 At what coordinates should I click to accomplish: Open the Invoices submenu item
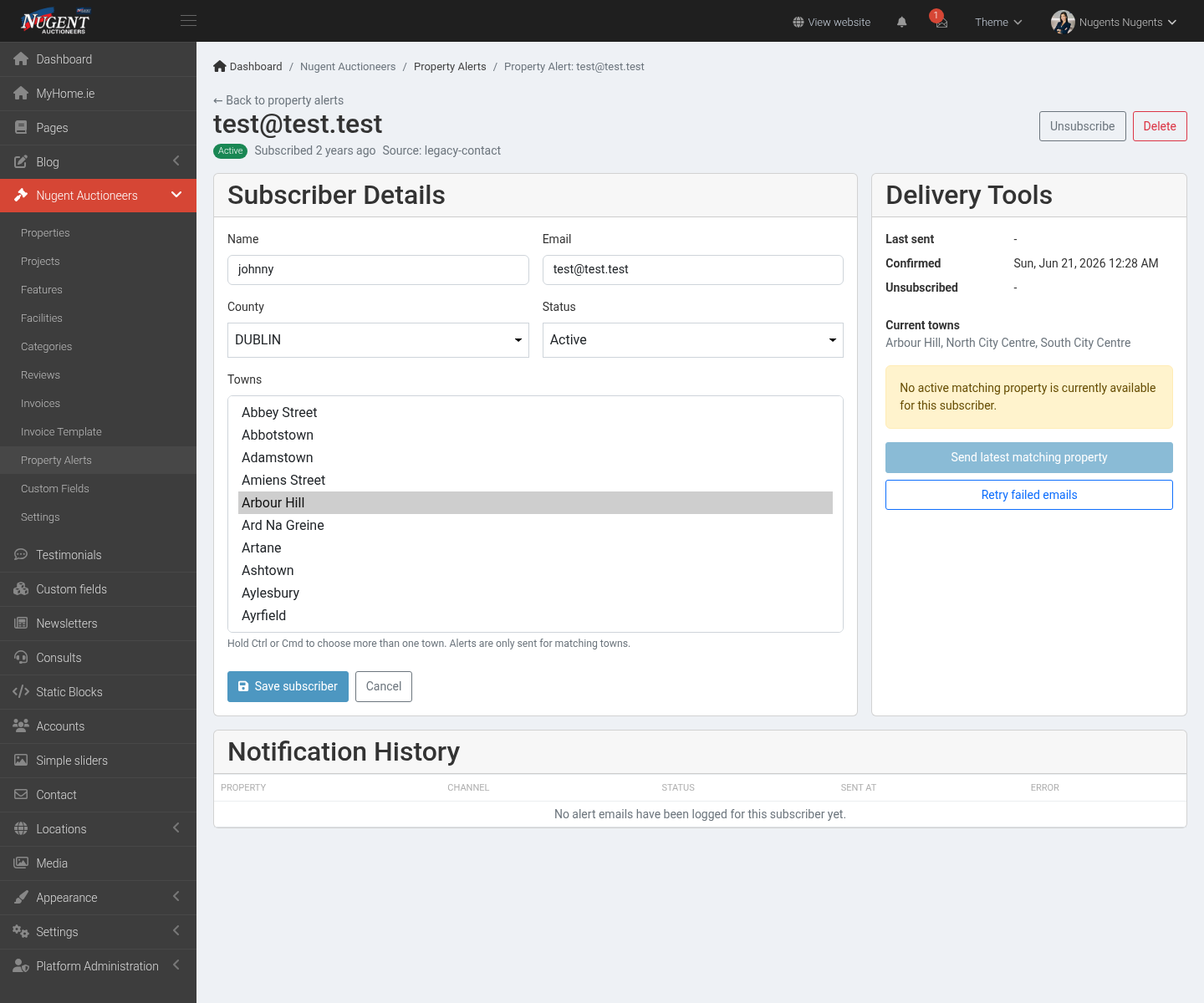98,404
